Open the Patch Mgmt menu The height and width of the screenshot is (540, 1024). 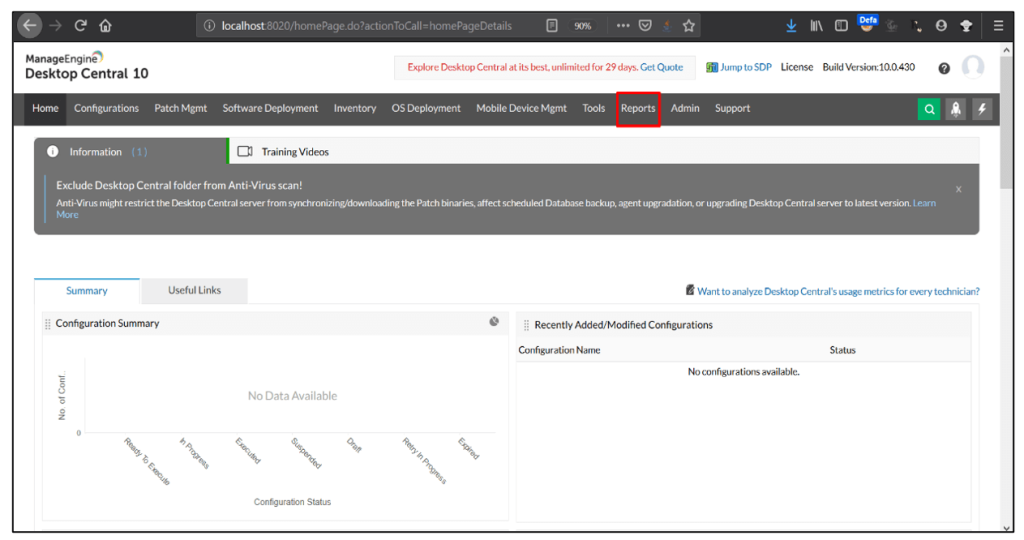point(180,108)
